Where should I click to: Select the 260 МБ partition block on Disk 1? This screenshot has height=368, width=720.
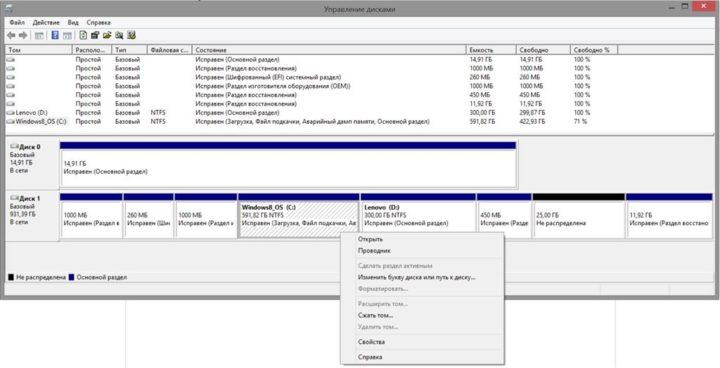pos(148,216)
